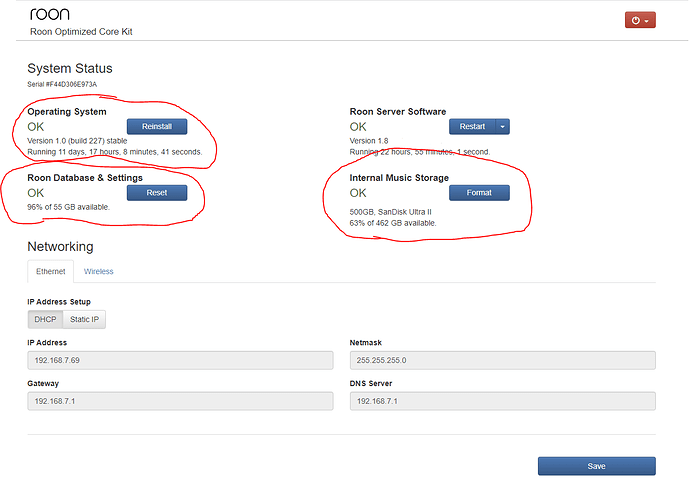Click 'Version 1.8' text

pos(369,141)
